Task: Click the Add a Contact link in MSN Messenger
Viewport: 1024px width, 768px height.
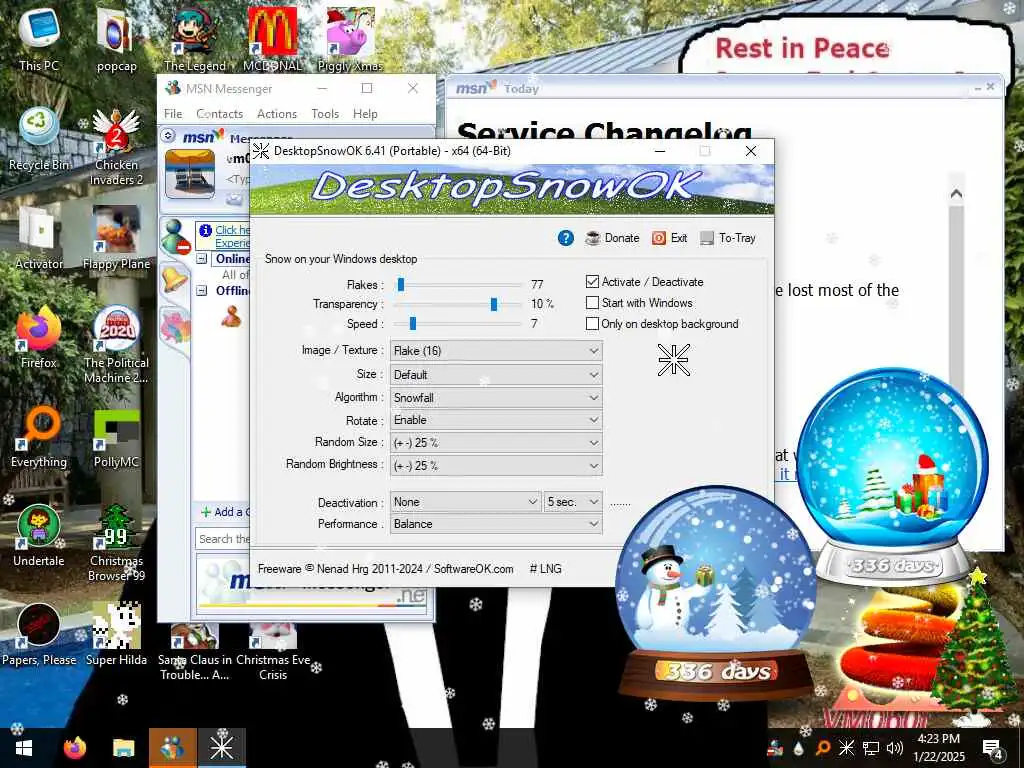Action: click(225, 512)
